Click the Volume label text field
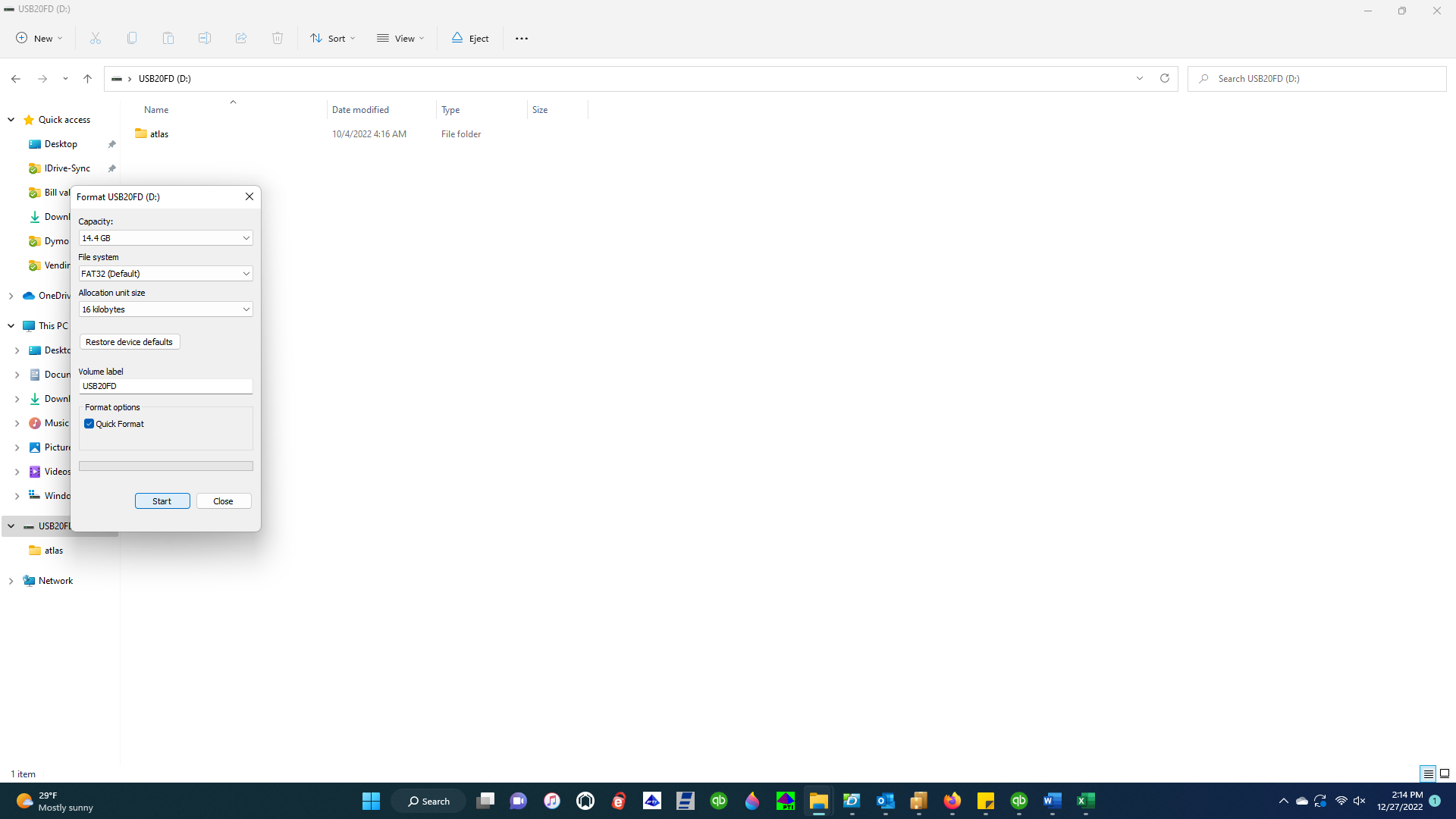Viewport: 1456px width, 819px height. (x=165, y=386)
